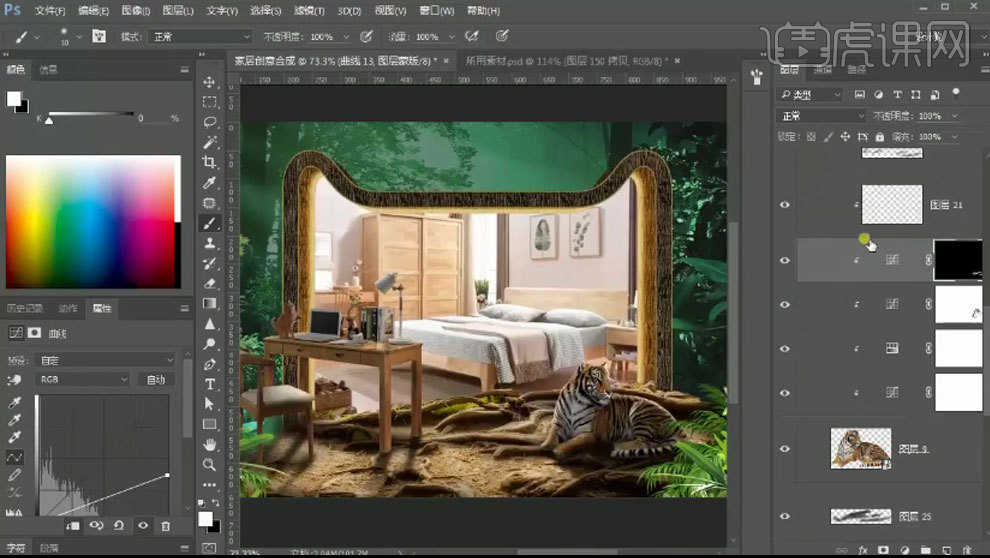990x558 pixels.
Task: Toggle the layer filter on/off switch
Action: 956,93
